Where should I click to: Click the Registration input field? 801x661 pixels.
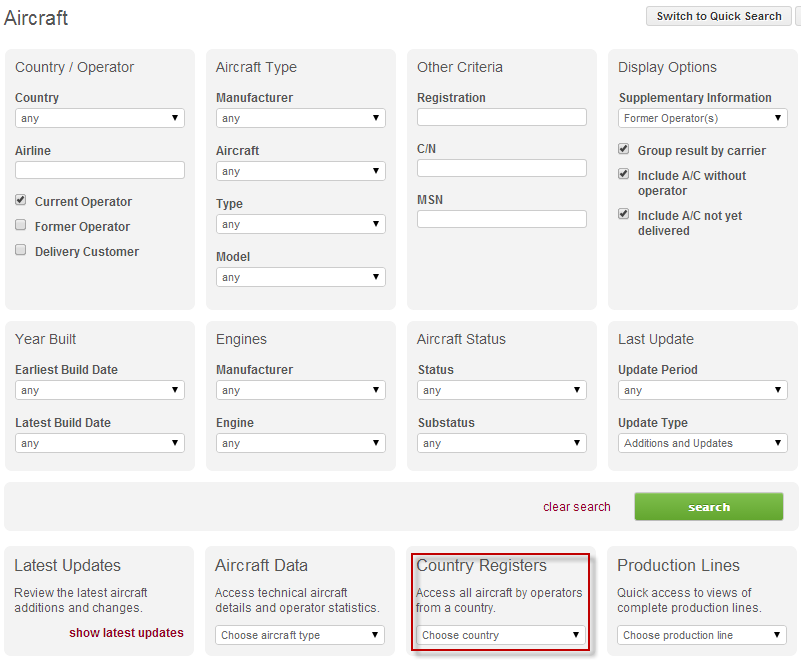502,117
